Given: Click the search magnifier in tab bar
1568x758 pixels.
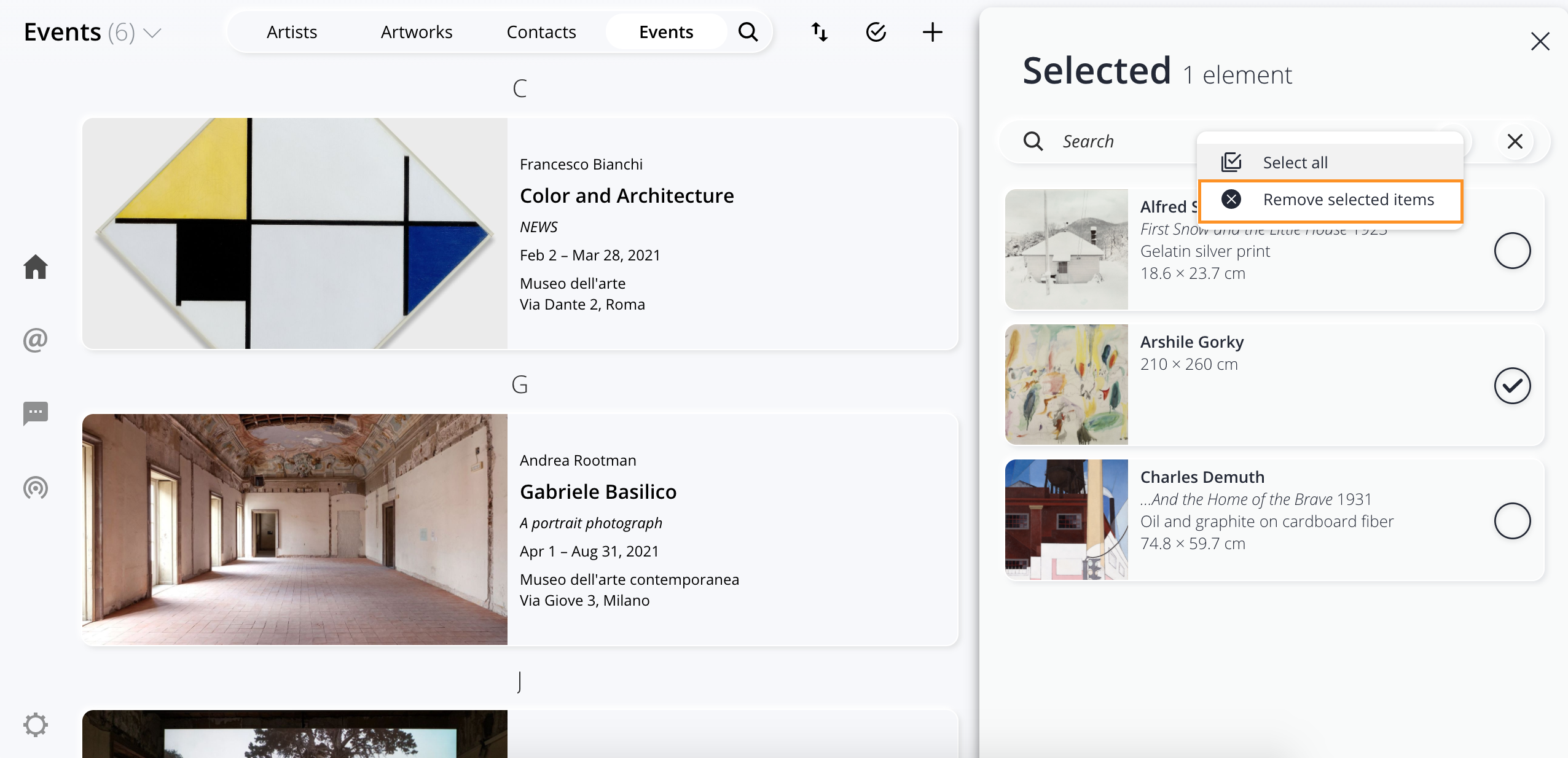Looking at the screenshot, I should (x=748, y=32).
